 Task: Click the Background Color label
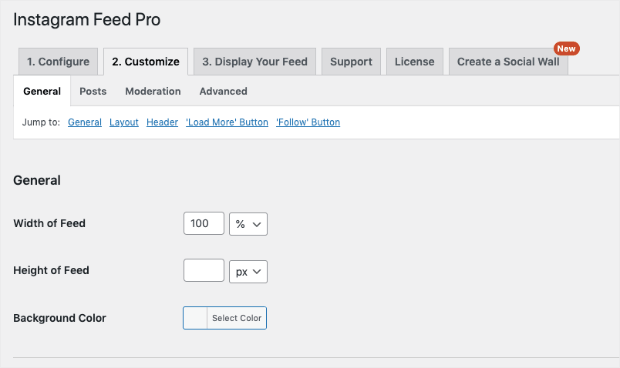60,318
